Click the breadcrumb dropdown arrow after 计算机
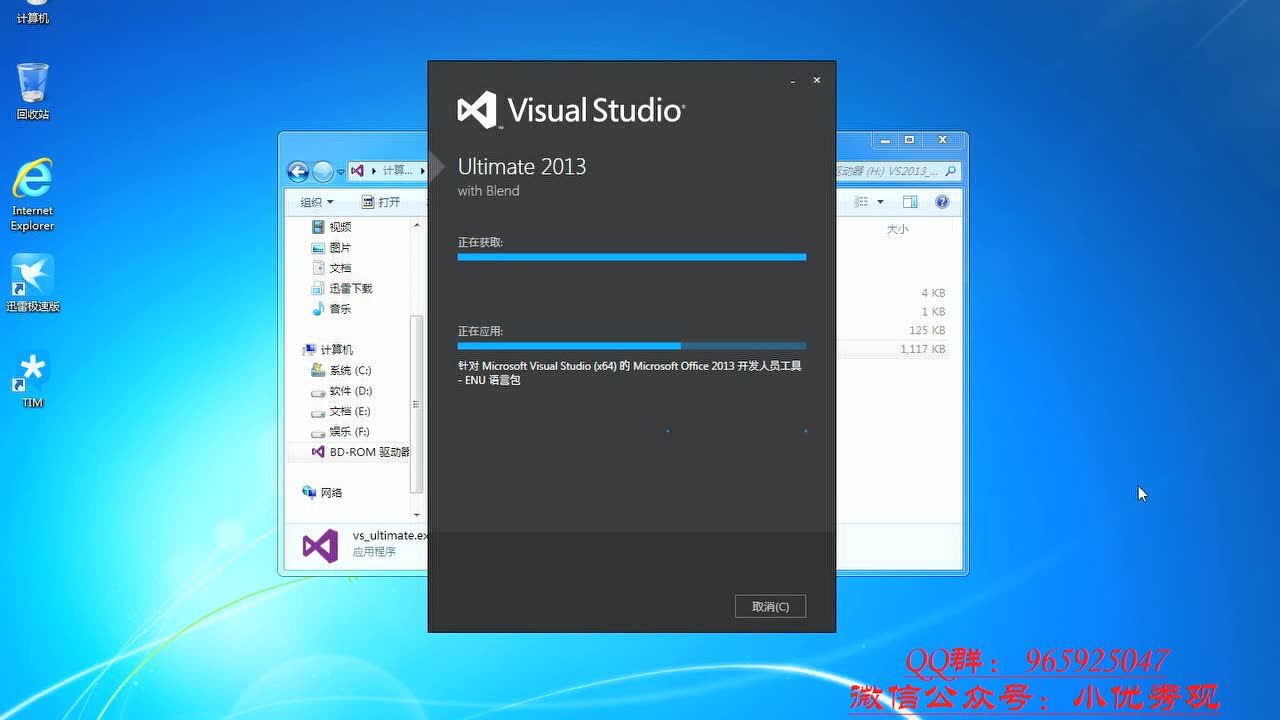The image size is (1280, 720). pos(421,170)
